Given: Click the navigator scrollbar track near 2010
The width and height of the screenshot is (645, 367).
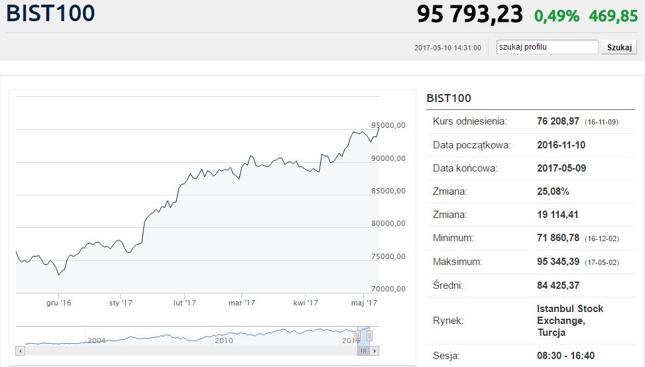Looking at the screenshot, I should point(224,351).
